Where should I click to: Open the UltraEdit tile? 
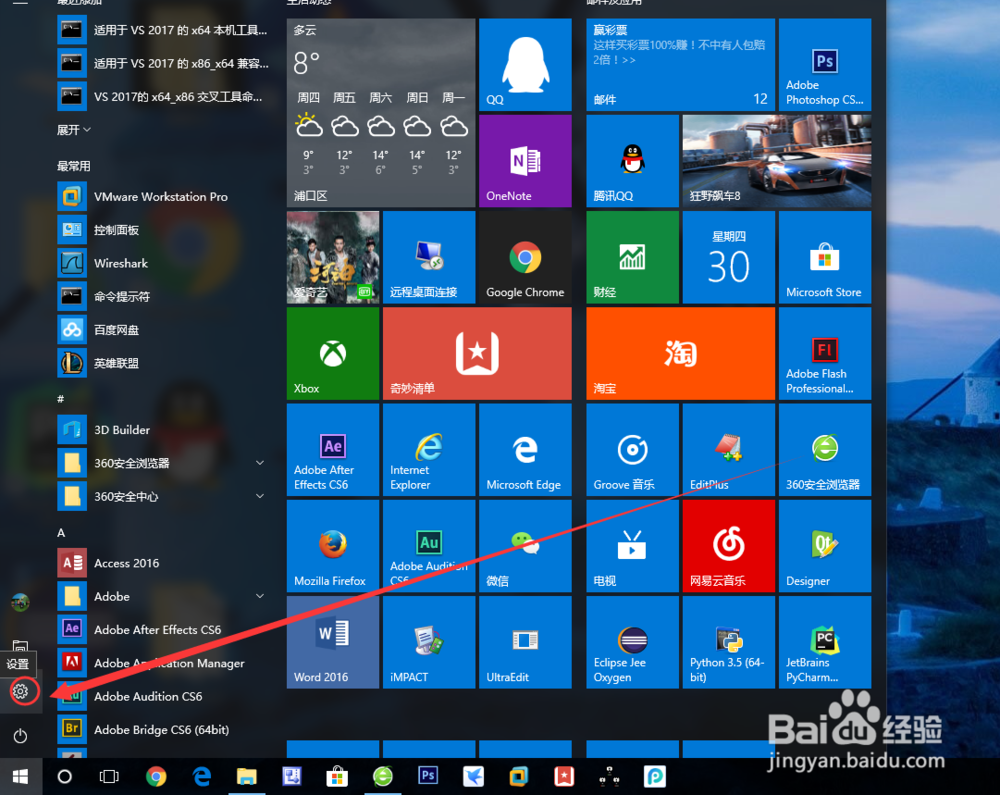coord(525,642)
